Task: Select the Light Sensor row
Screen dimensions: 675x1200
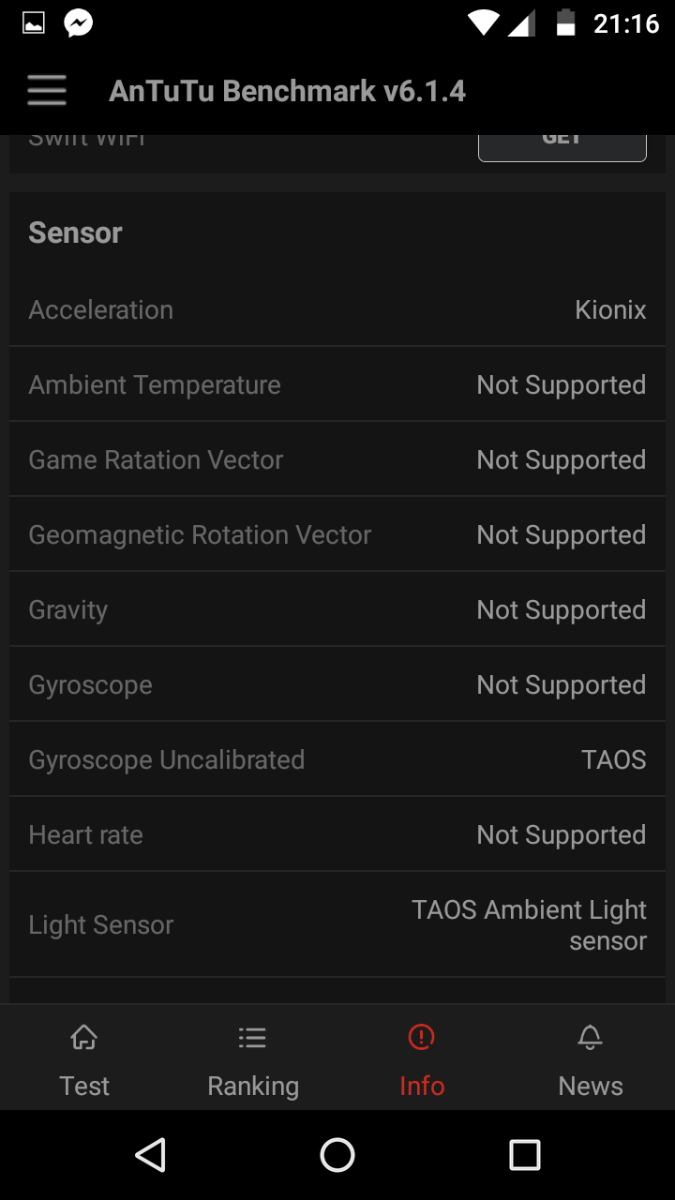Action: coord(337,925)
